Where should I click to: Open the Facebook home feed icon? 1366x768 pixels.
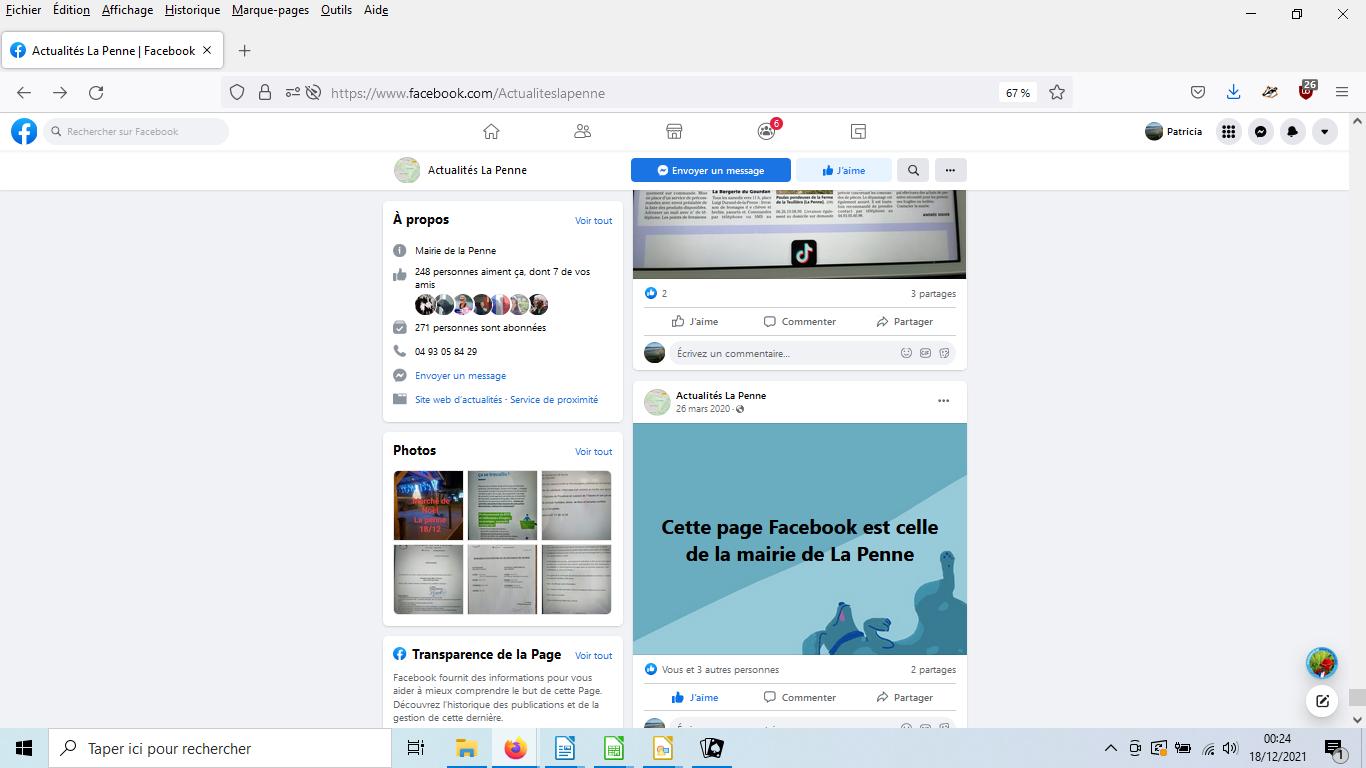point(491,131)
